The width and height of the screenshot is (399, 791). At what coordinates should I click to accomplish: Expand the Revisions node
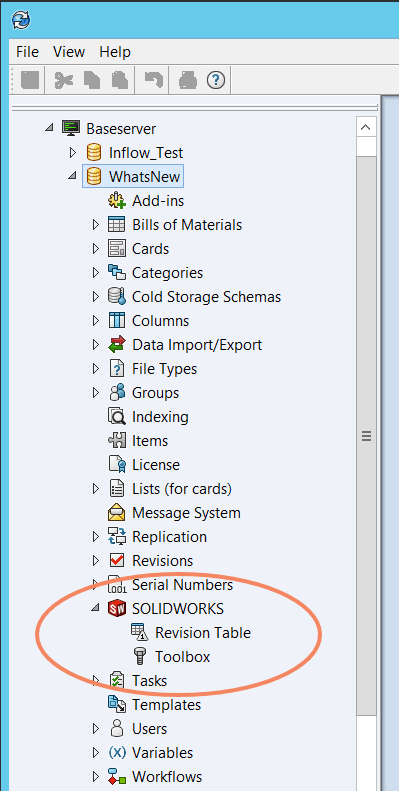[x=96, y=561]
